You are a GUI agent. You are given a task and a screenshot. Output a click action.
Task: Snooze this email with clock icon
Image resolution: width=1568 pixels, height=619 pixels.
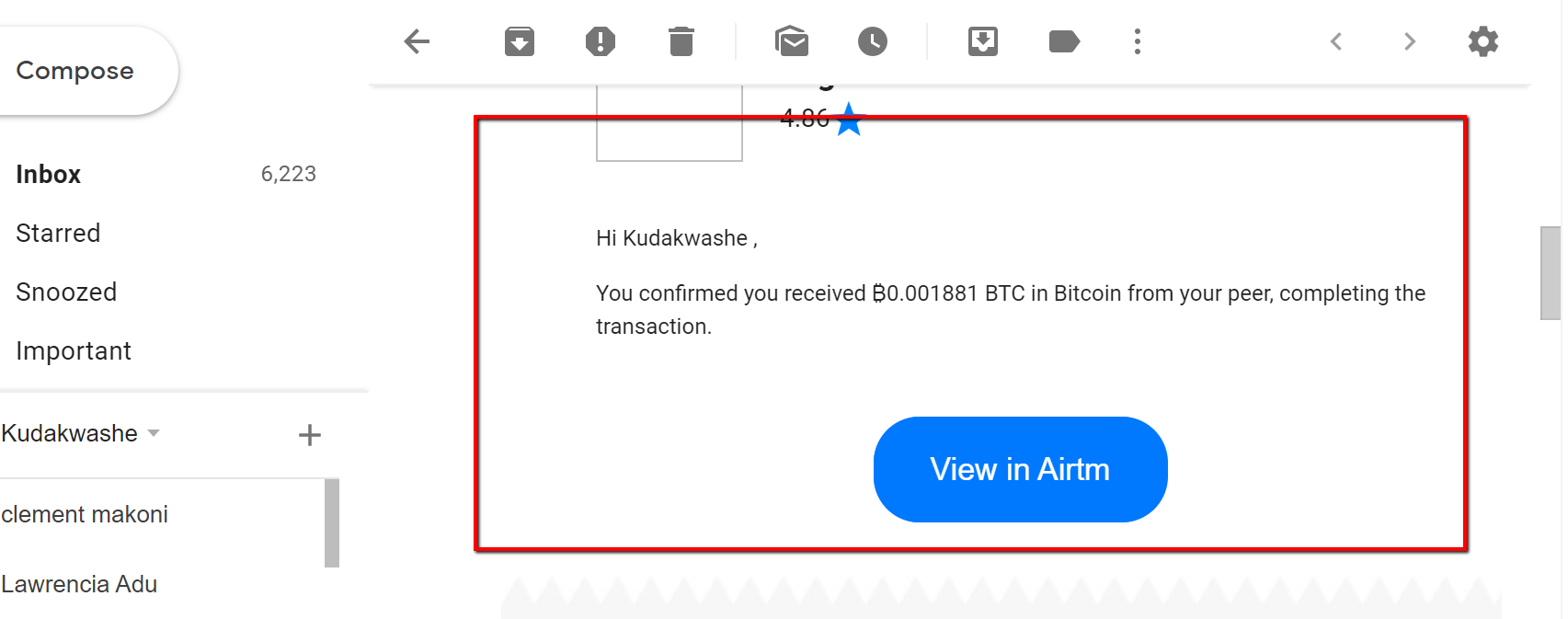[873, 41]
